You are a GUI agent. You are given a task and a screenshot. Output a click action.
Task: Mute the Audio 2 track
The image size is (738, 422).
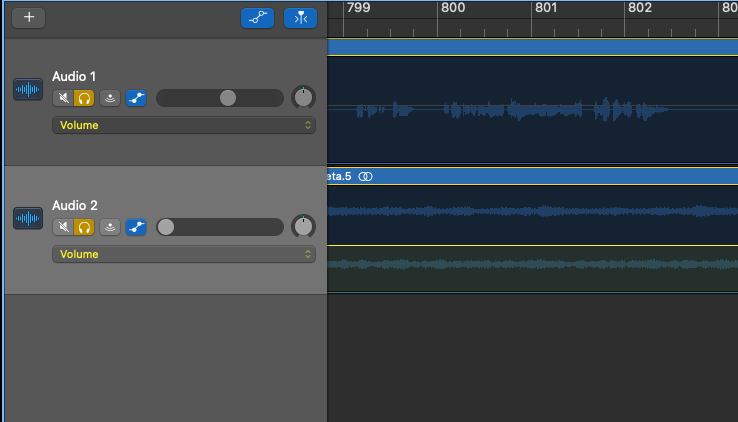[x=63, y=227]
